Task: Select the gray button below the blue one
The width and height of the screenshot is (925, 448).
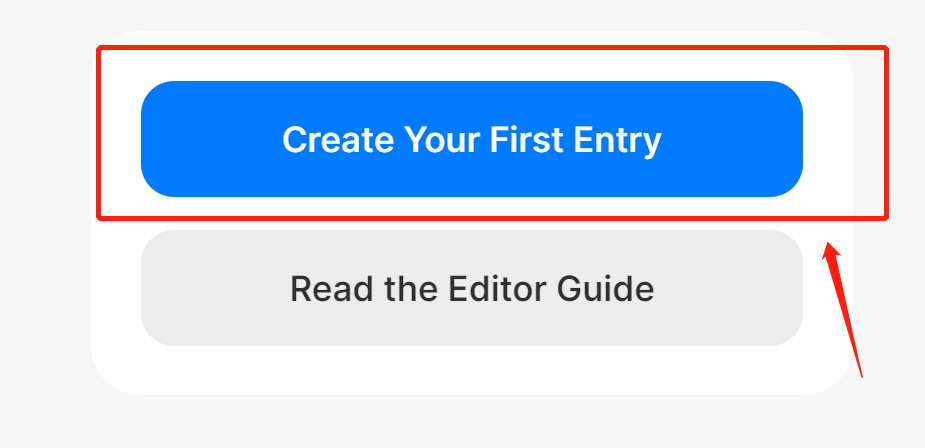Action: [471, 288]
